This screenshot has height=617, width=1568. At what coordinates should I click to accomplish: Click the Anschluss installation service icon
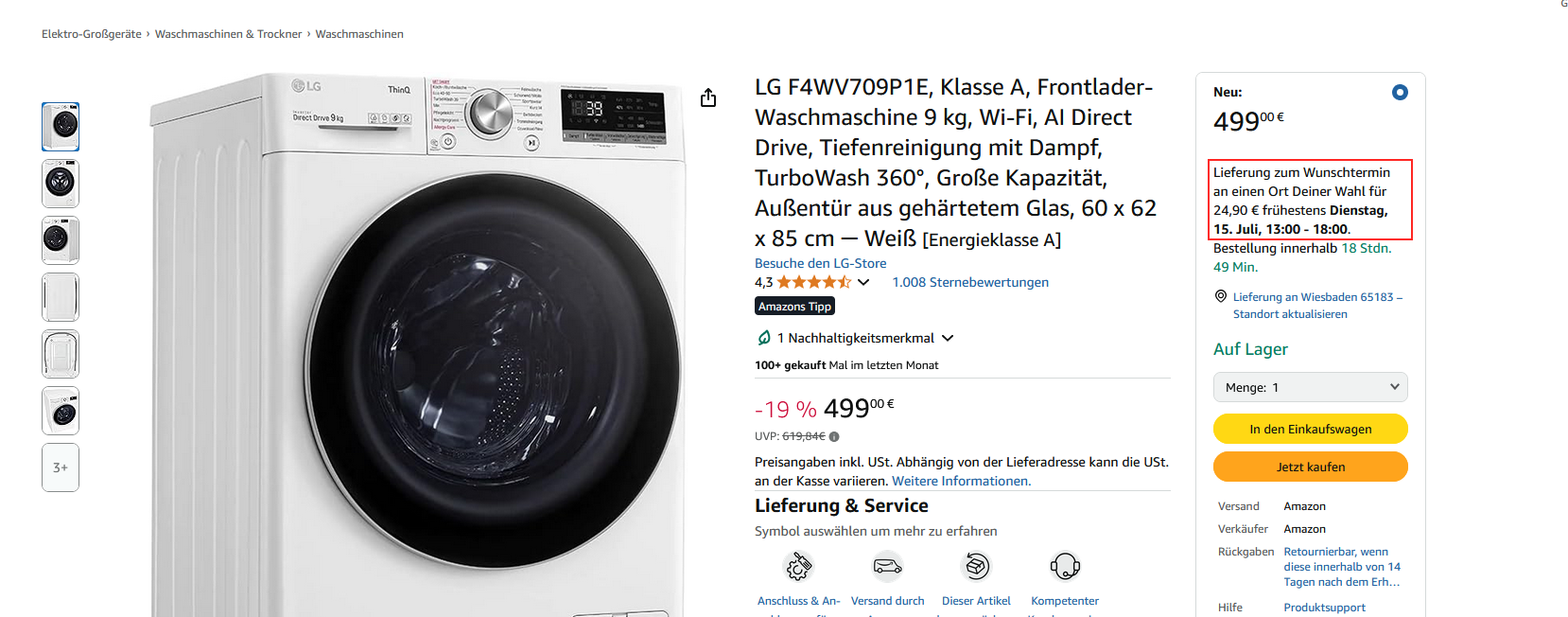point(798,566)
